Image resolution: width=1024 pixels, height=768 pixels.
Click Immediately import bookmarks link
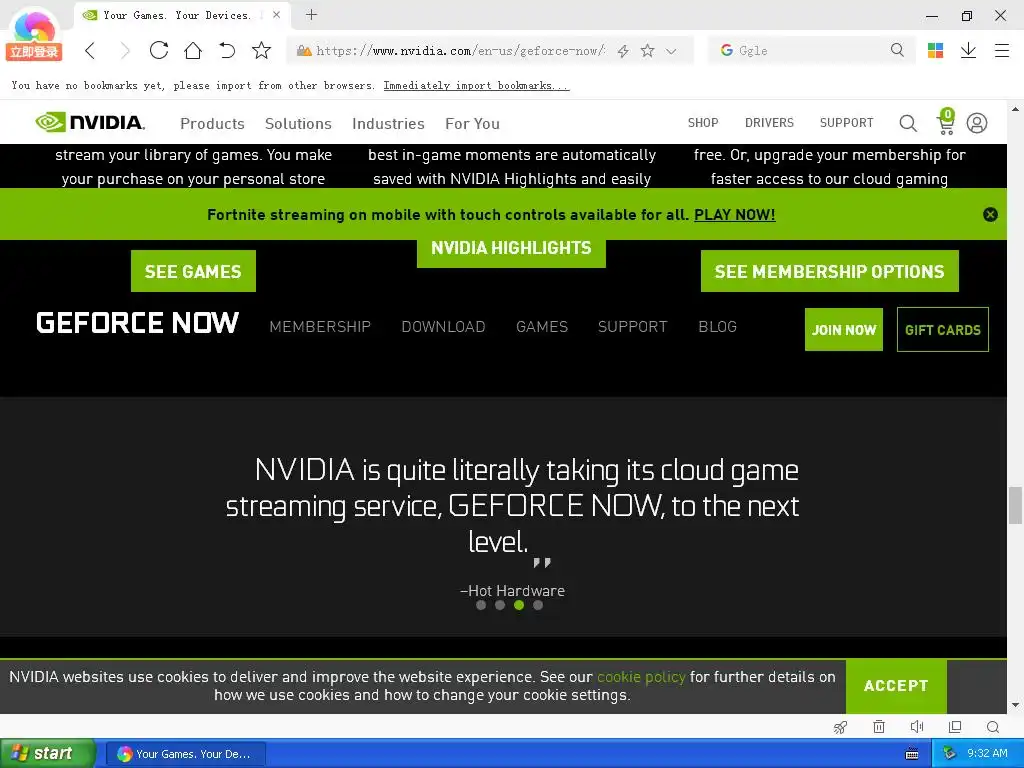tap(476, 86)
